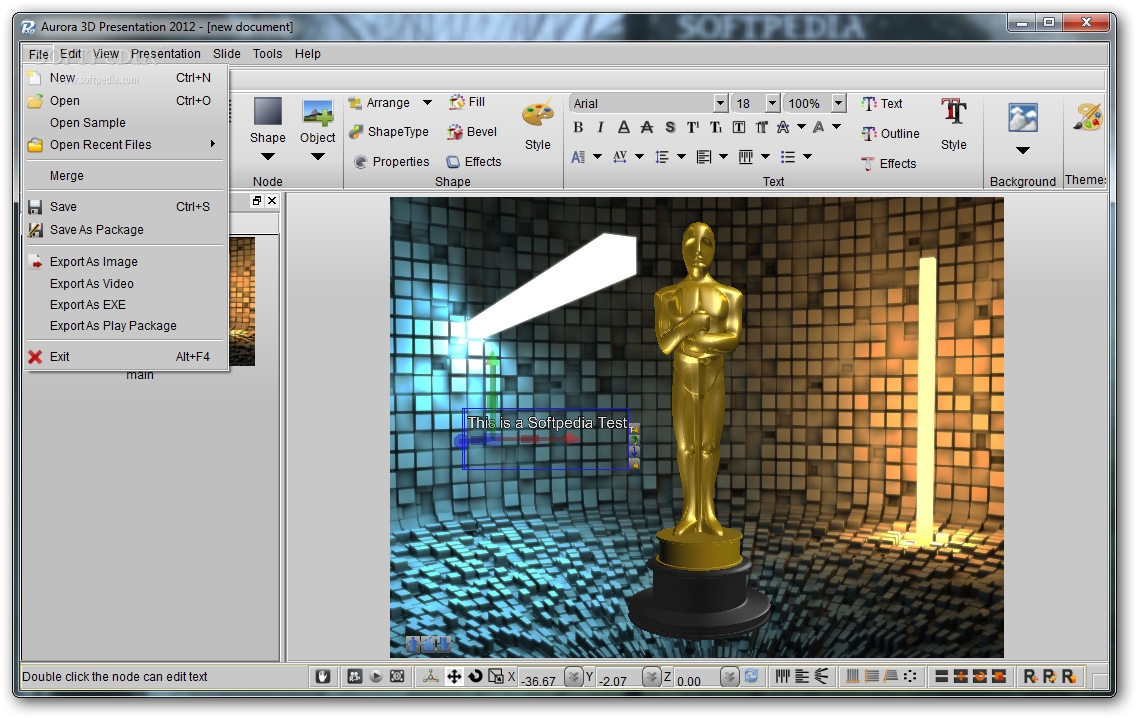Screen dimensions: 1137x718
Task: Toggle italic text formatting
Action: click(600, 128)
